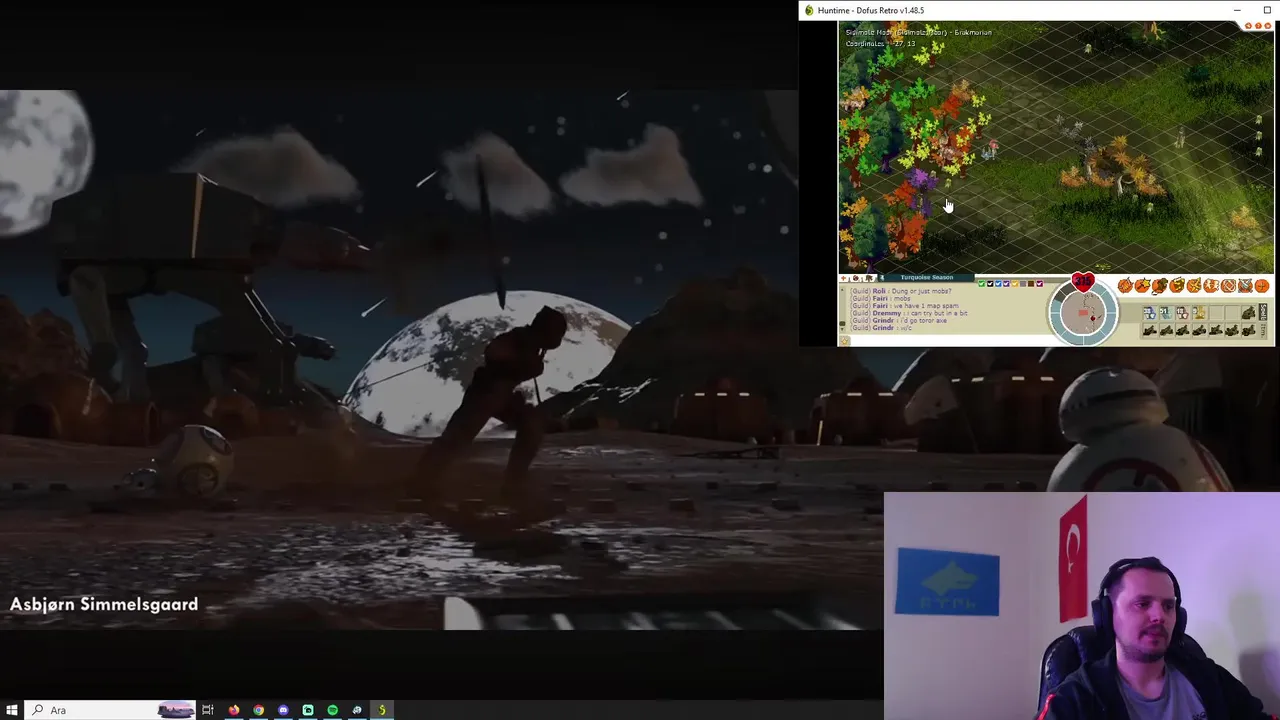Open Spotify from the taskbar
The width and height of the screenshot is (1280, 720).
(x=333, y=710)
